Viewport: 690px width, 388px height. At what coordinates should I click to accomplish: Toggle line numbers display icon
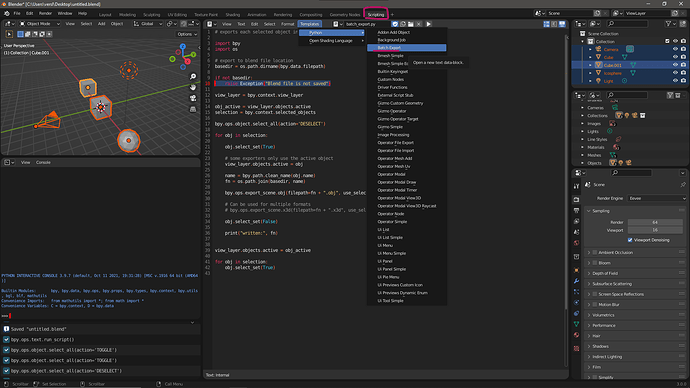coord(547,24)
